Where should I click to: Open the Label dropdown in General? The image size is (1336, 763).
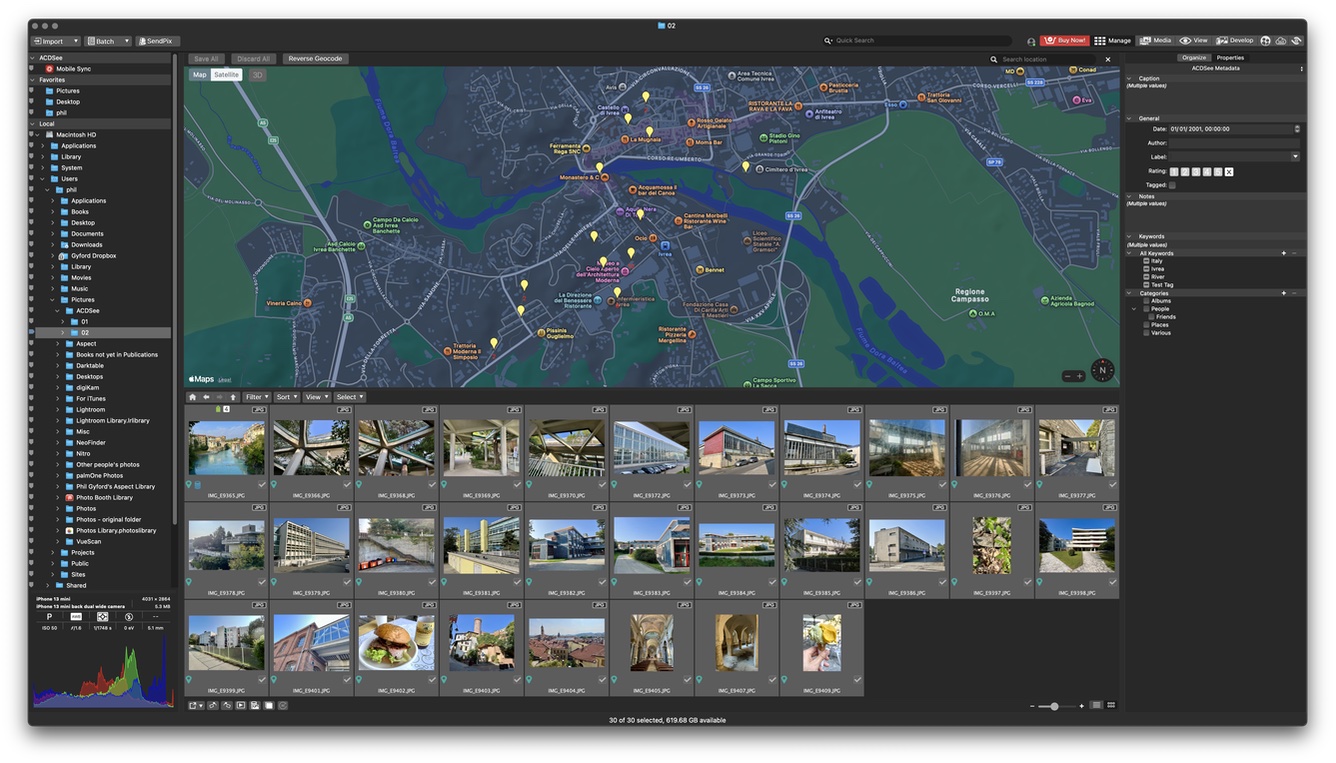coord(1295,157)
